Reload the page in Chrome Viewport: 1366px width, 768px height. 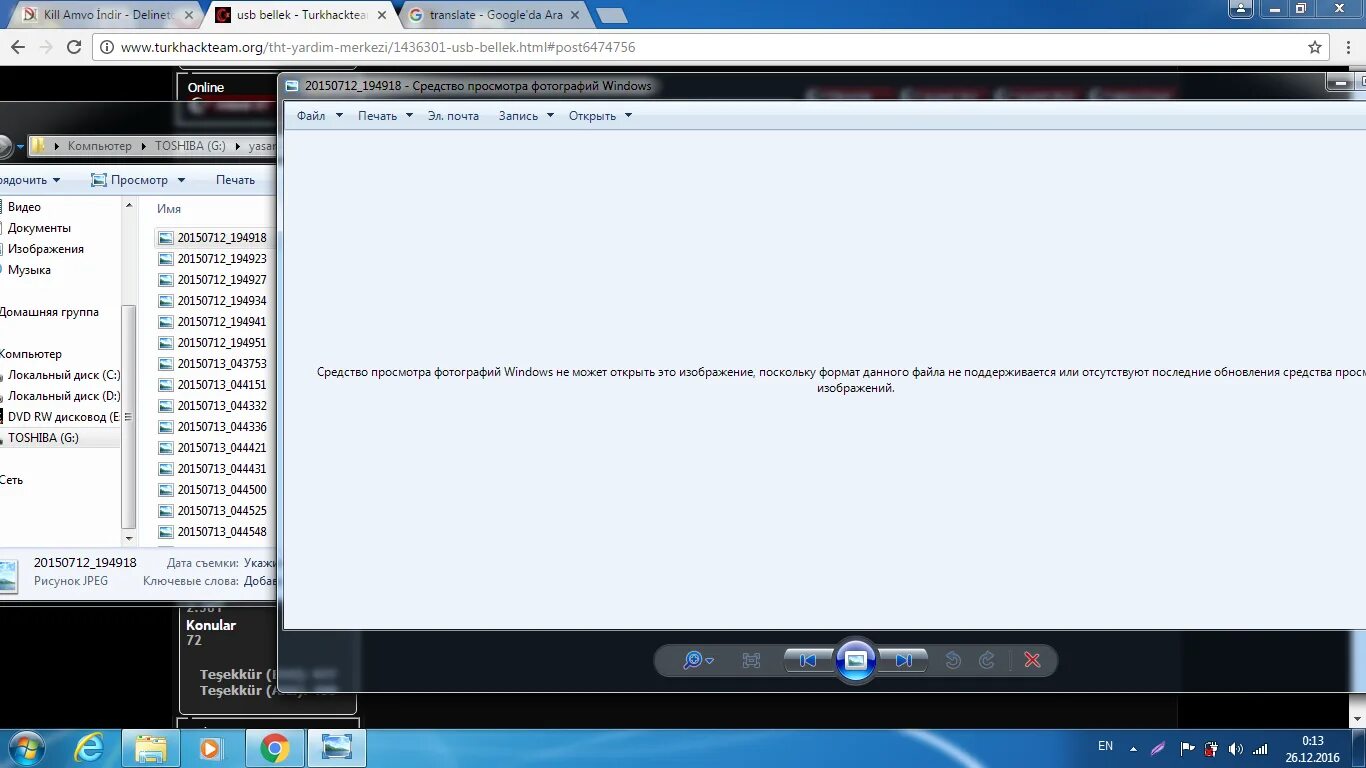click(74, 47)
